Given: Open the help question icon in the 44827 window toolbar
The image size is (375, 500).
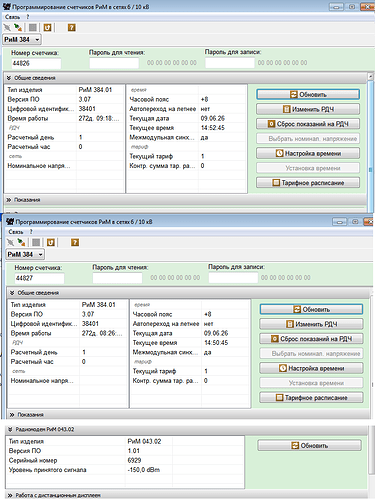Looking at the screenshot, I should pos(75,242).
